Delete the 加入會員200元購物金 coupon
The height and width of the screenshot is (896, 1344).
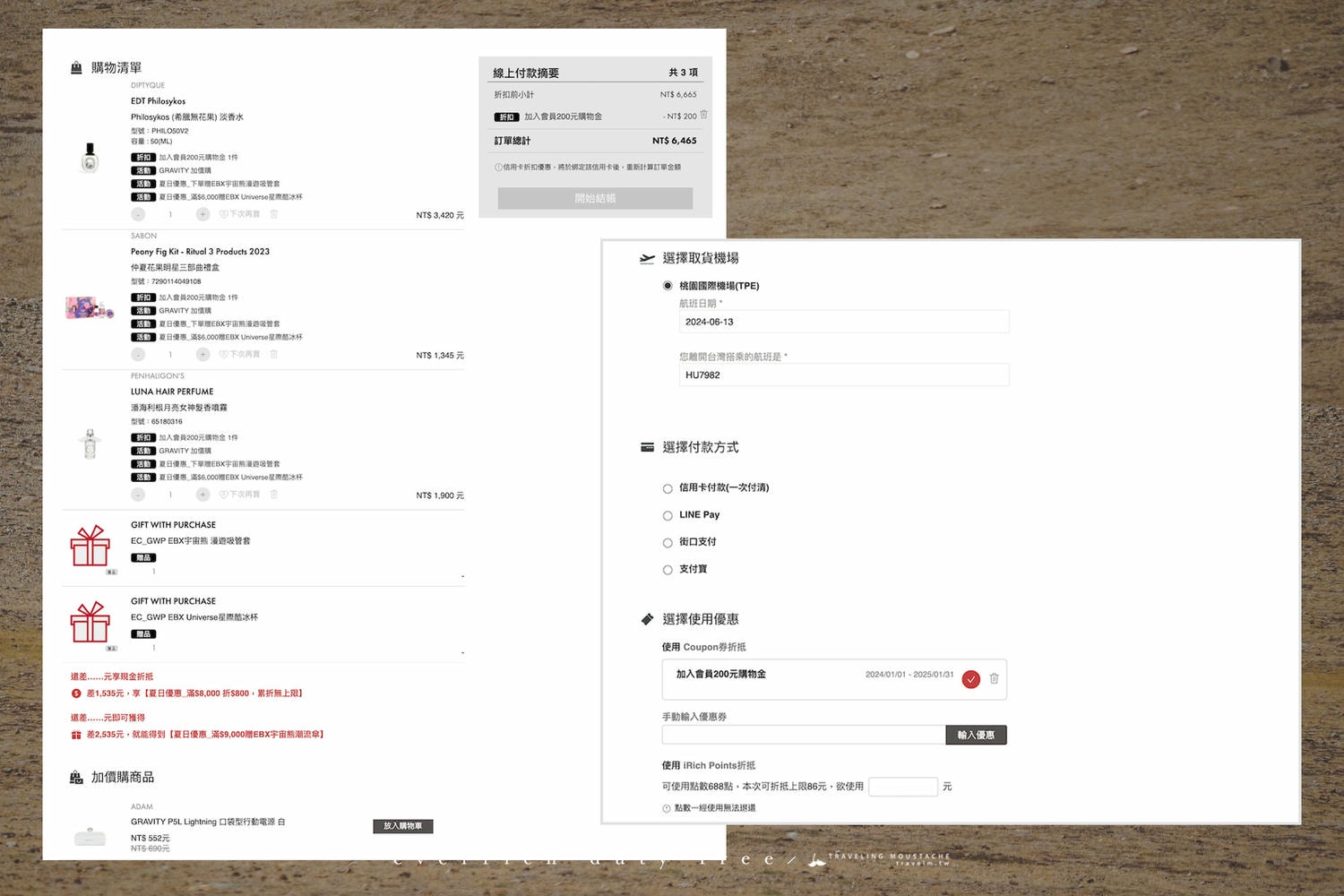pyautogui.click(x=994, y=679)
